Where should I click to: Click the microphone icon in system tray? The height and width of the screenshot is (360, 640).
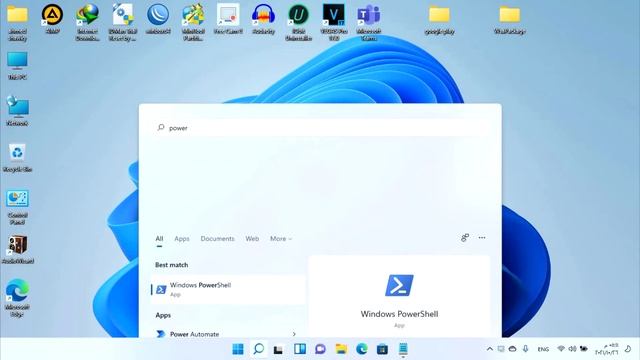click(525, 349)
